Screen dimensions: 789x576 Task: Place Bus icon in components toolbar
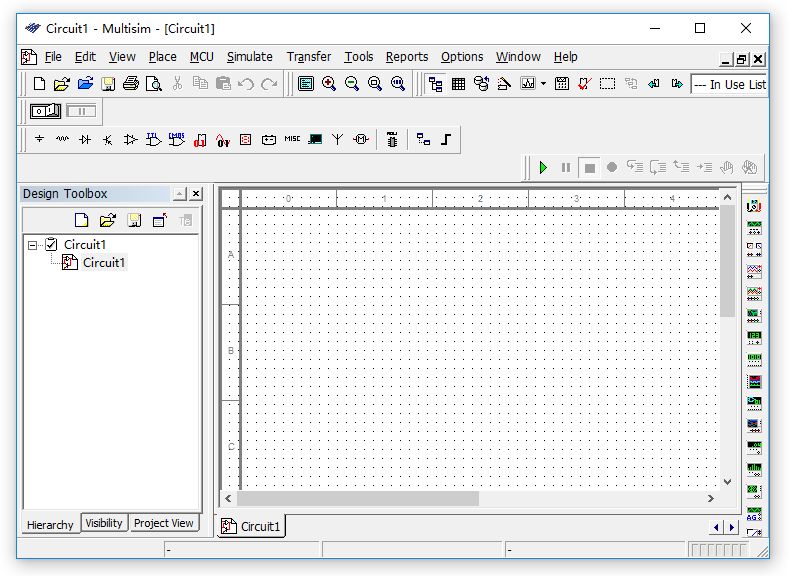coord(446,139)
